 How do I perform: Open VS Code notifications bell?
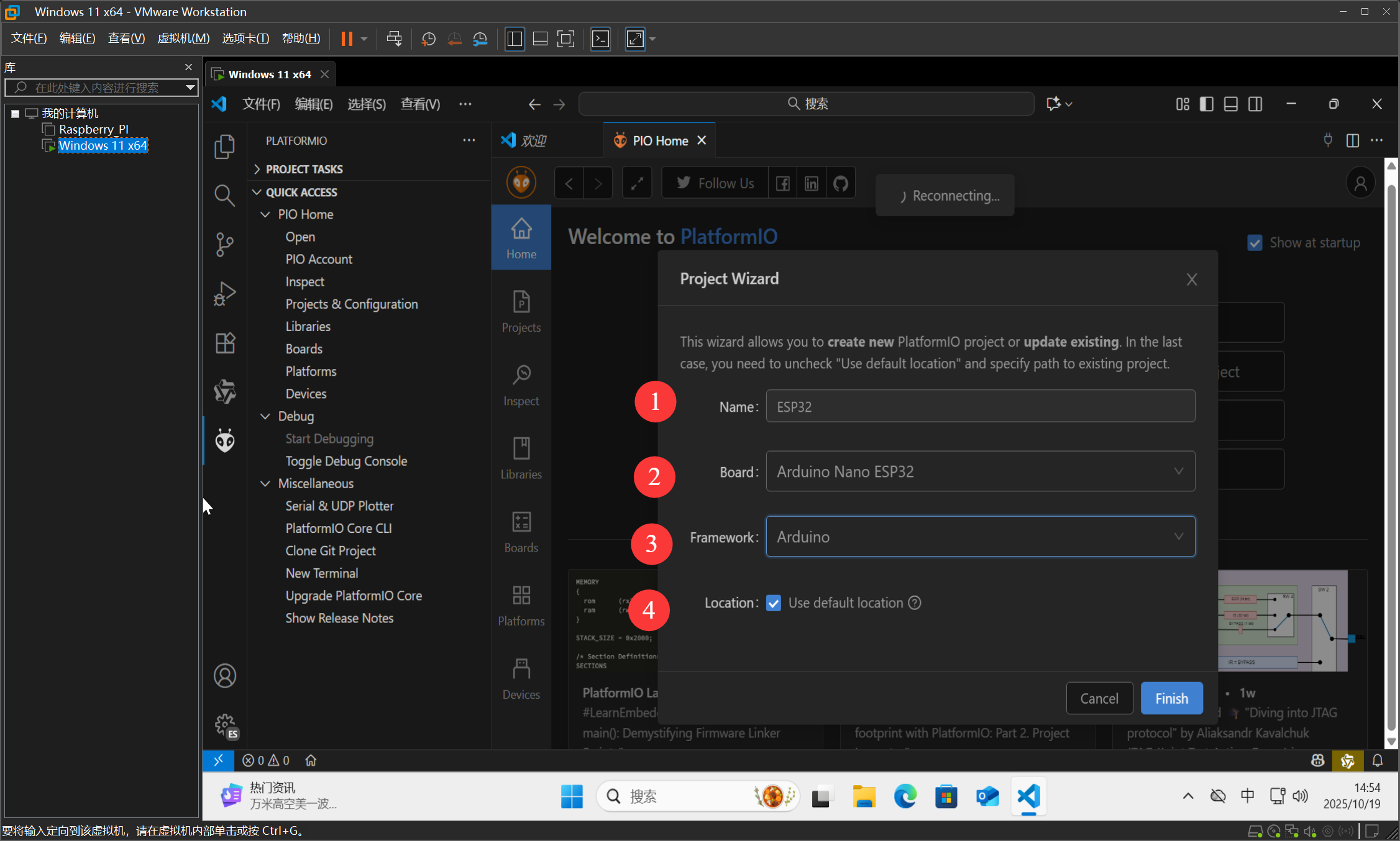click(x=1378, y=760)
